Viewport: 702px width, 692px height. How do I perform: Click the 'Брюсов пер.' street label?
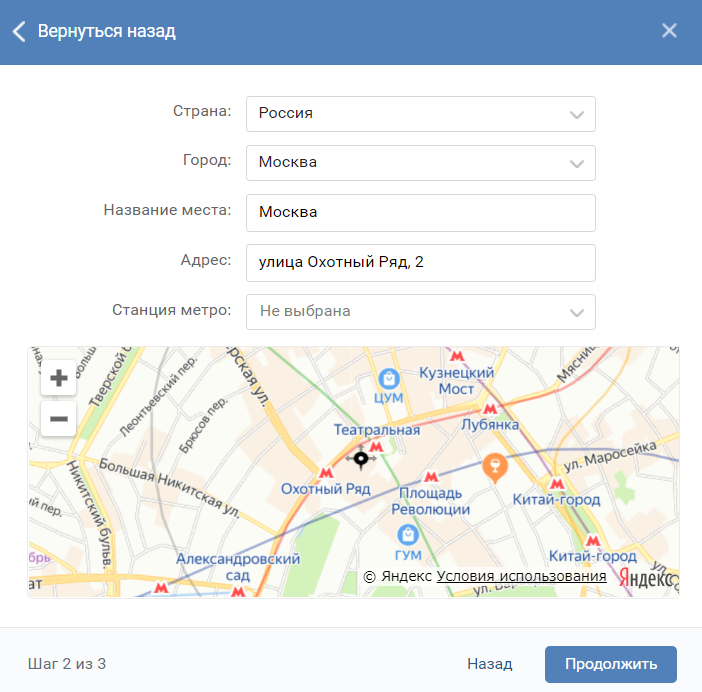click(x=204, y=425)
